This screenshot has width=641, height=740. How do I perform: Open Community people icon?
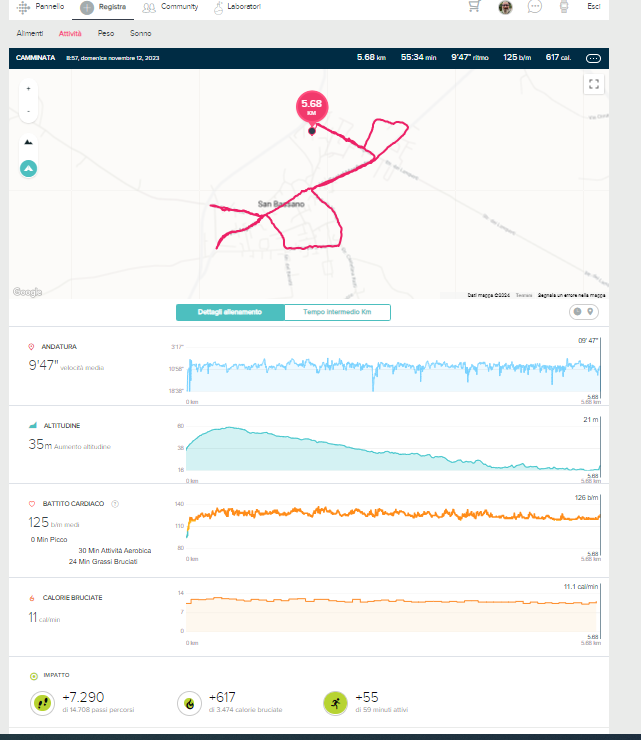(149, 8)
